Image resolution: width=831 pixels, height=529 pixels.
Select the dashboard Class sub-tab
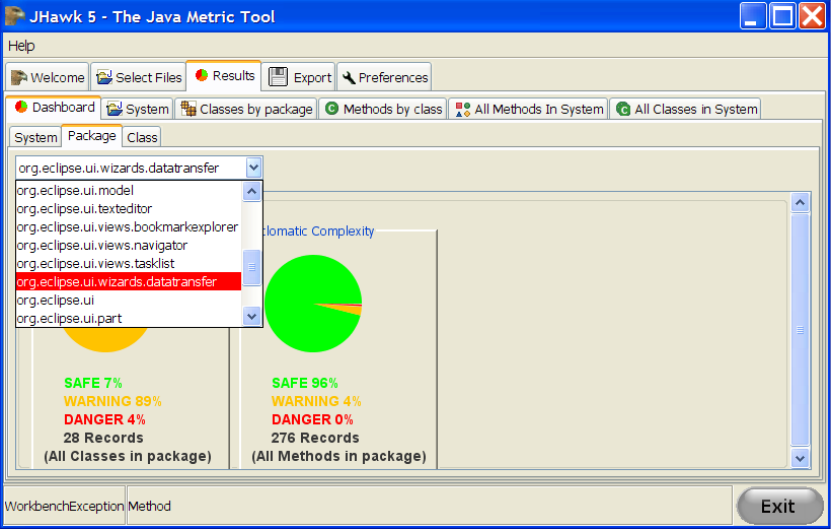click(x=142, y=137)
